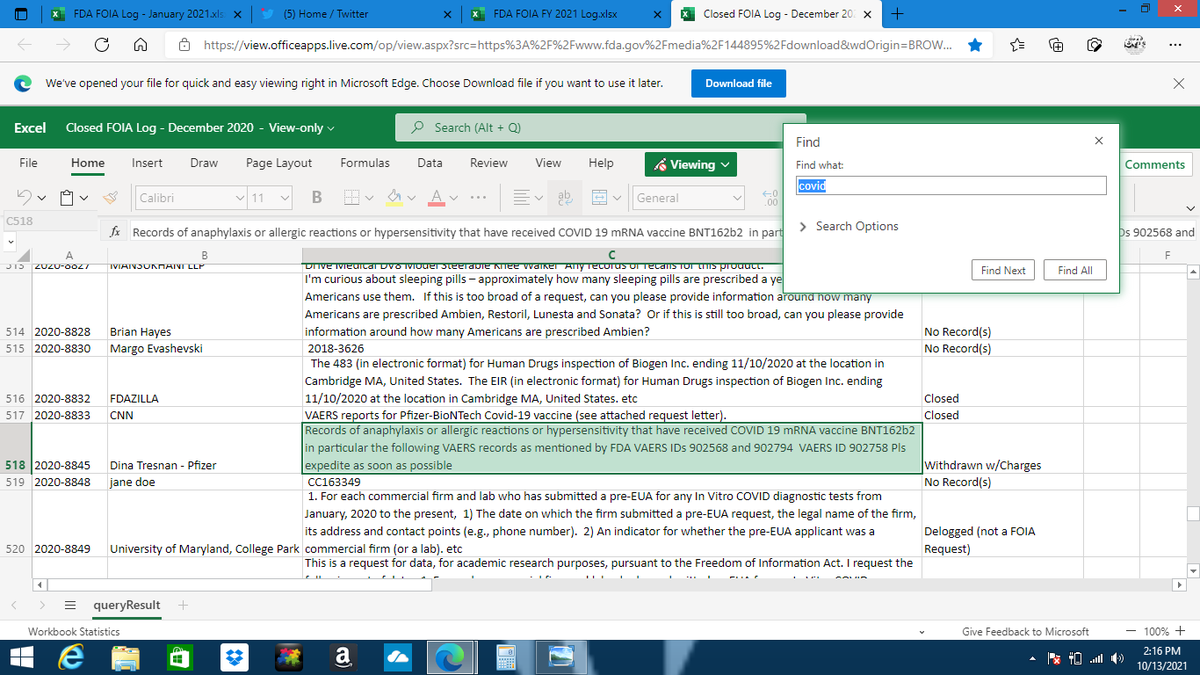The width and height of the screenshot is (1200, 675).
Task: Open Microsoft Store from taskbar
Action: (179, 657)
